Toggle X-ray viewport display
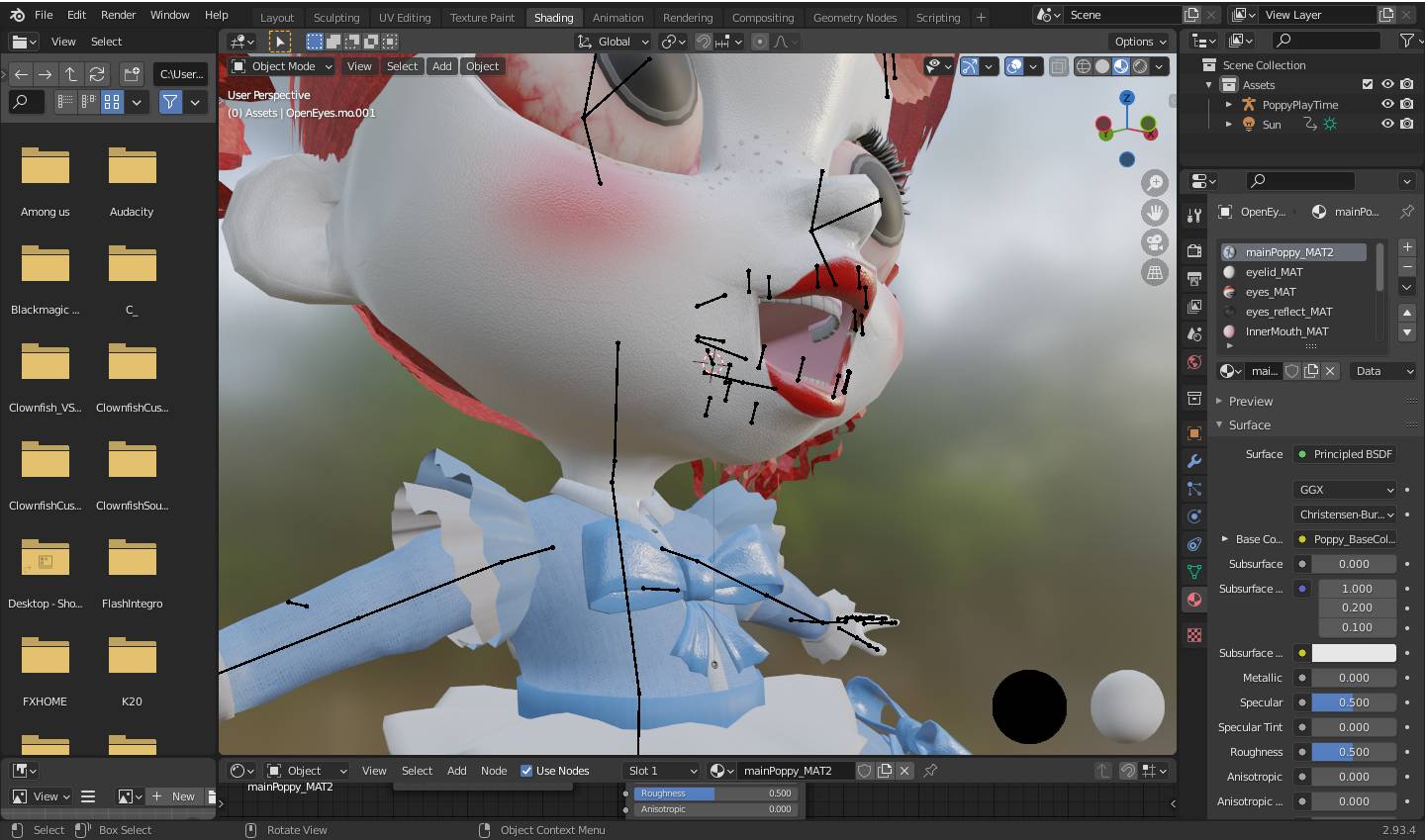This screenshot has height=840, width=1425. (1058, 66)
